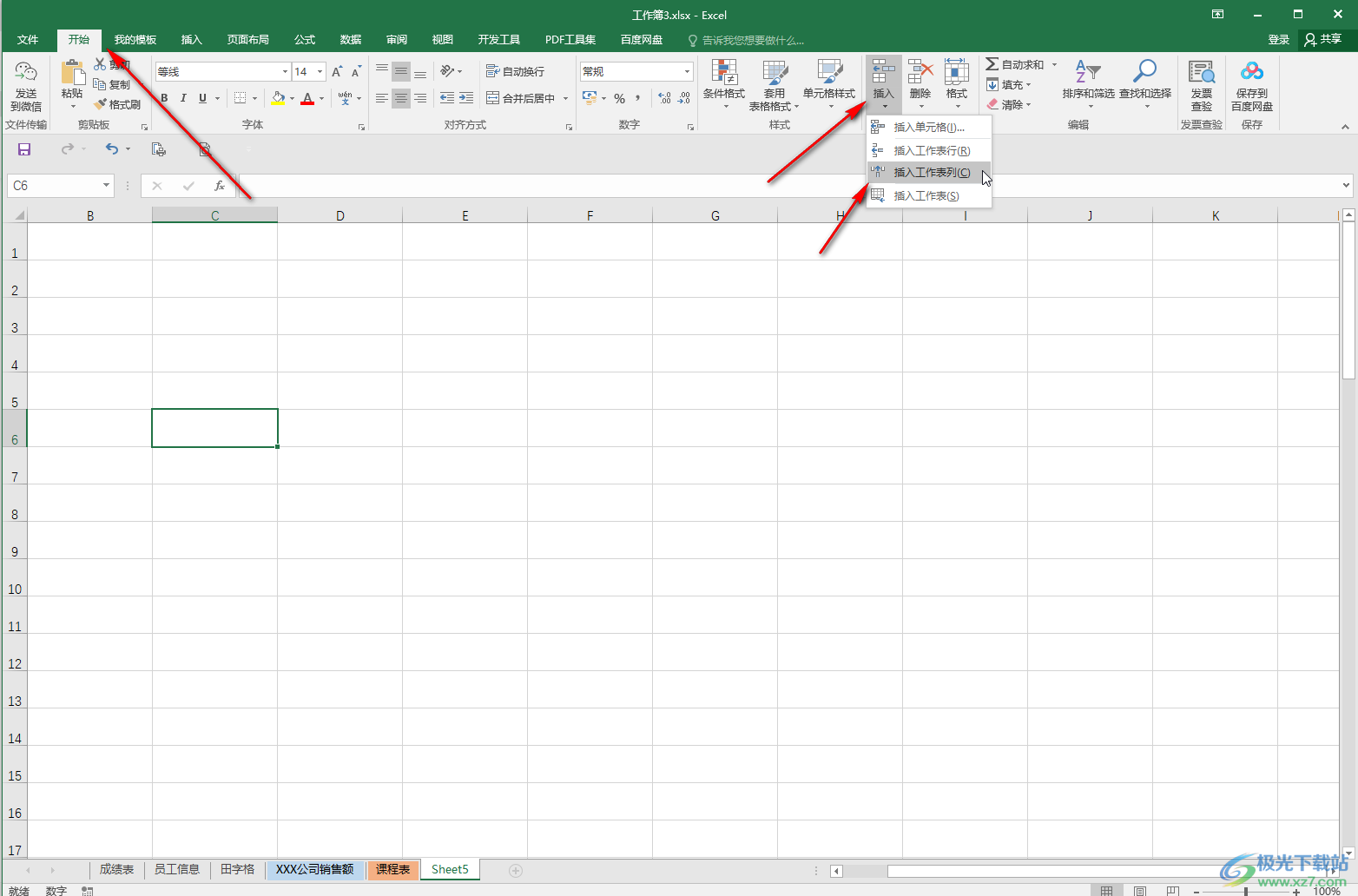The width and height of the screenshot is (1358, 896).
Task: Choose 插入工作表行 menu entry
Action: click(x=929, y=150)
